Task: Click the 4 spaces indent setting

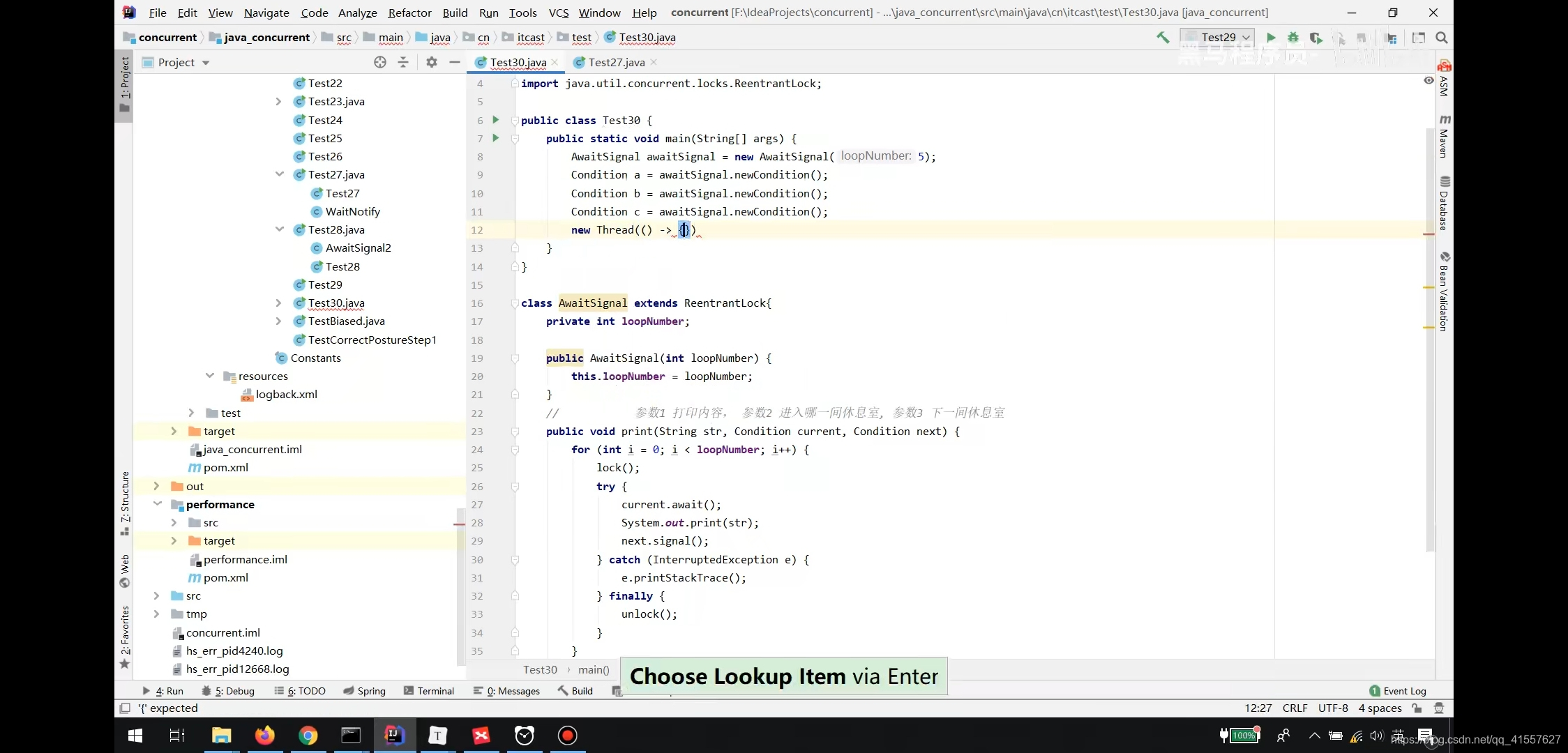Action: (1380, 708)
